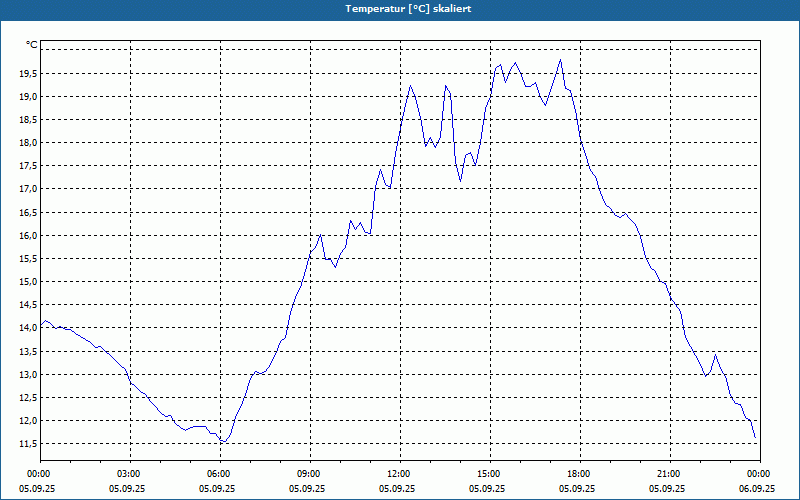Click the 12:00 time axis label
Image resolution: width=800 pixels, height=500 pixels.
(x=400, y=474)
